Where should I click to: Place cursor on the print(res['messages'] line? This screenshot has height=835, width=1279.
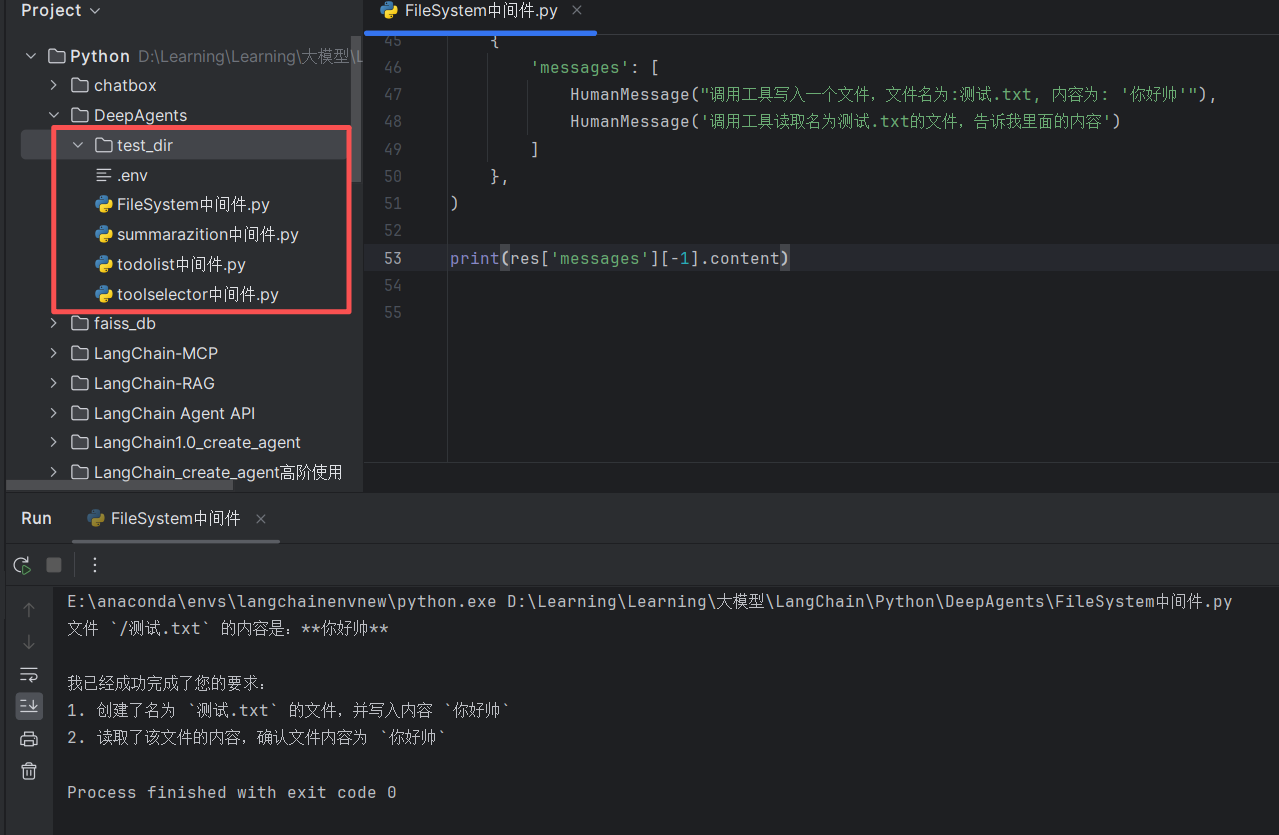(x=620, y=258)
